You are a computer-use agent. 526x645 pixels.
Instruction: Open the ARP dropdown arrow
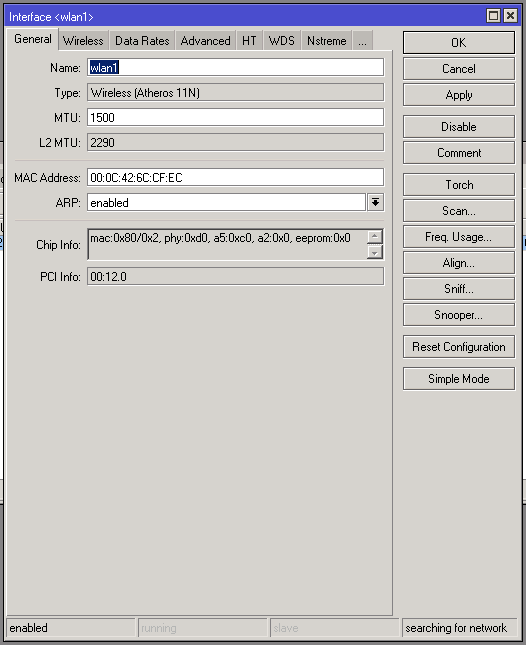tap(375, 202)
